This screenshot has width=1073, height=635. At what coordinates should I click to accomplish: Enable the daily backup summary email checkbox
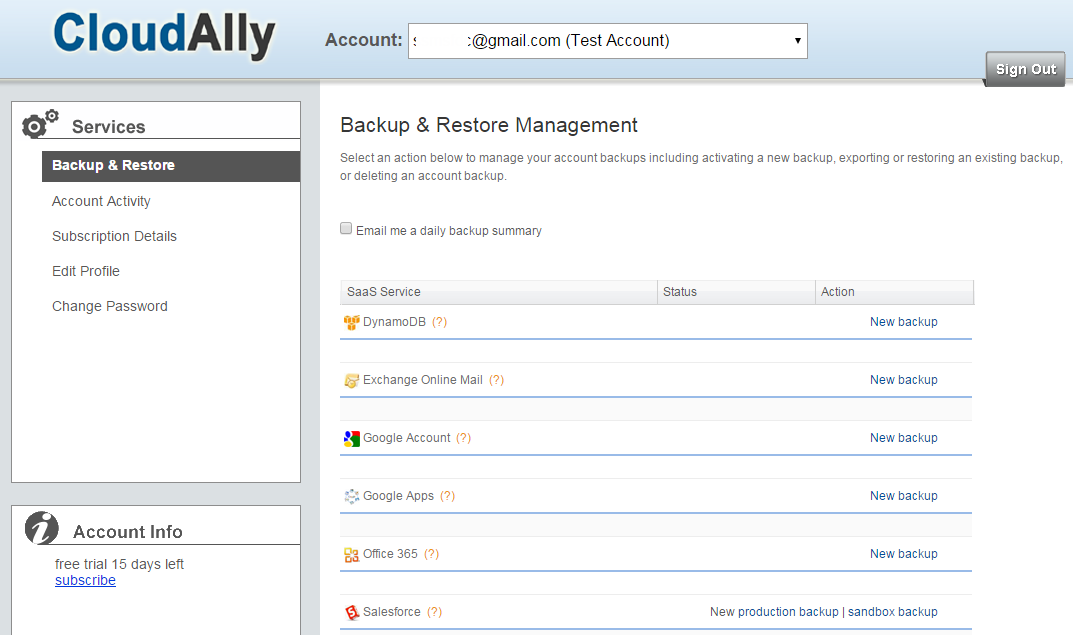(x=345, y=228)
